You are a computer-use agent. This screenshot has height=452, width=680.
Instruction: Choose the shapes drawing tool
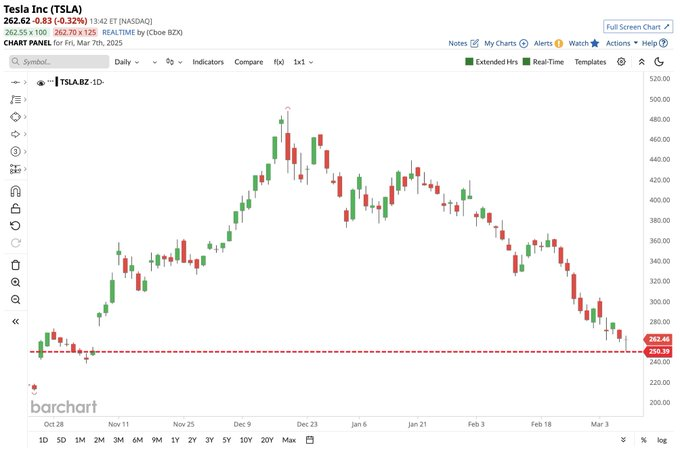coord(16,117)
